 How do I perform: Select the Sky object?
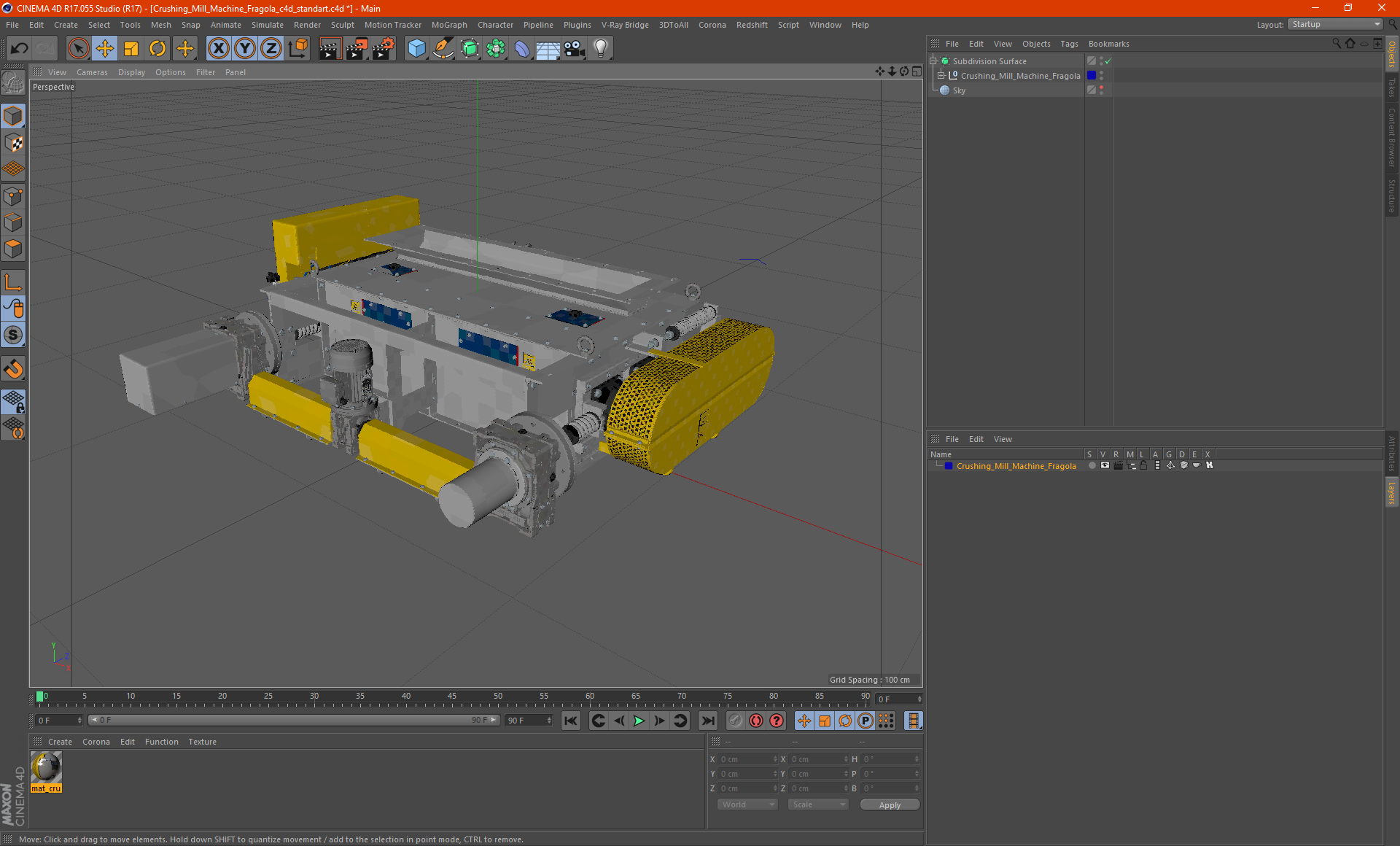959,90
